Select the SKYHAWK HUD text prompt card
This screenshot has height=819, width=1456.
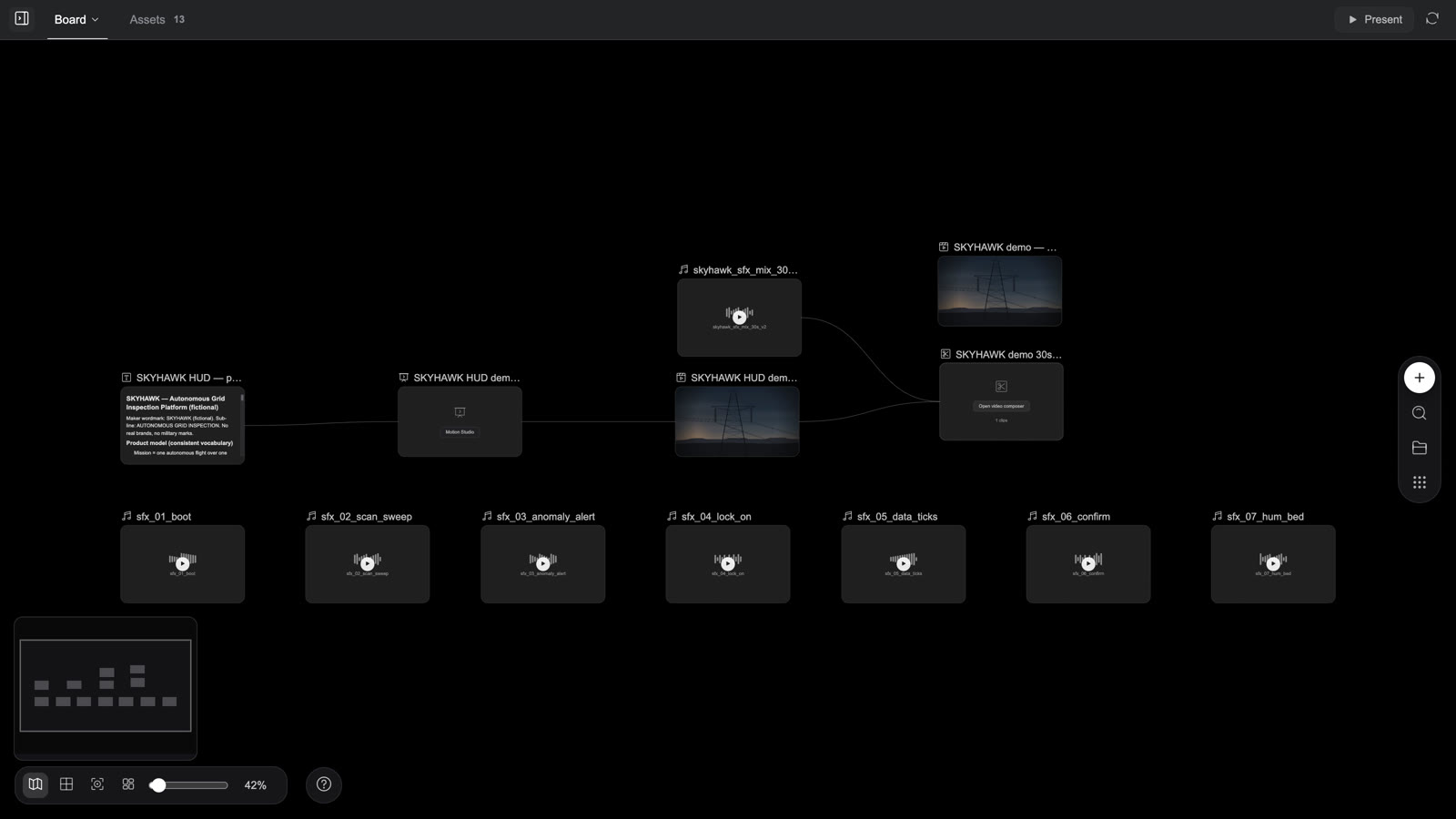point(183,425)
